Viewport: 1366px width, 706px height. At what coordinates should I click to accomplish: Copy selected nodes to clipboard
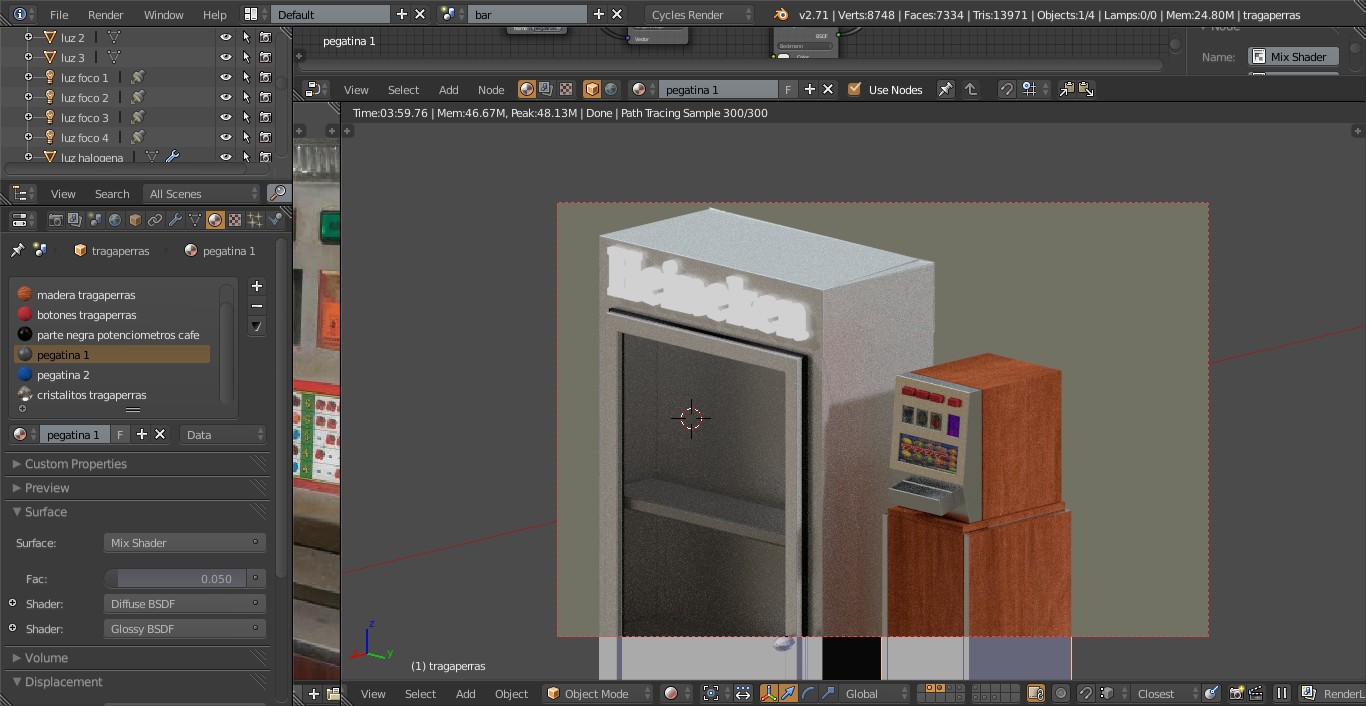pos(1066,89)
